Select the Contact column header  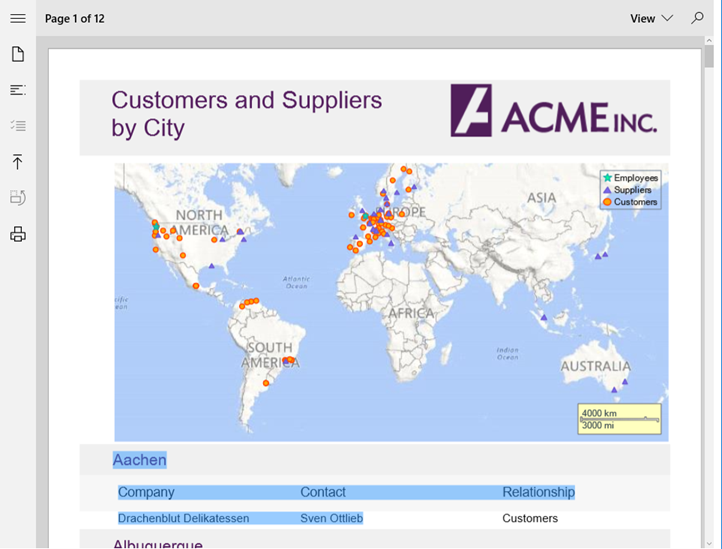point(323,492)
